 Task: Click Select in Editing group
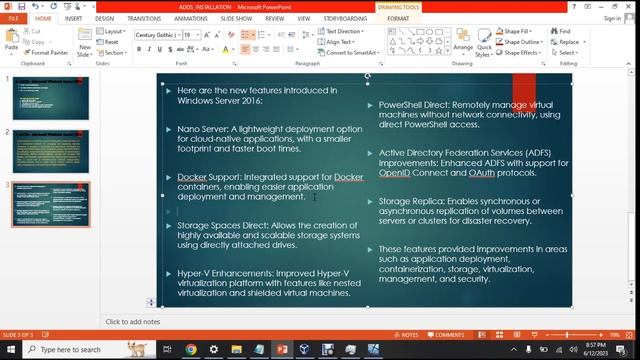coord(564,53)
